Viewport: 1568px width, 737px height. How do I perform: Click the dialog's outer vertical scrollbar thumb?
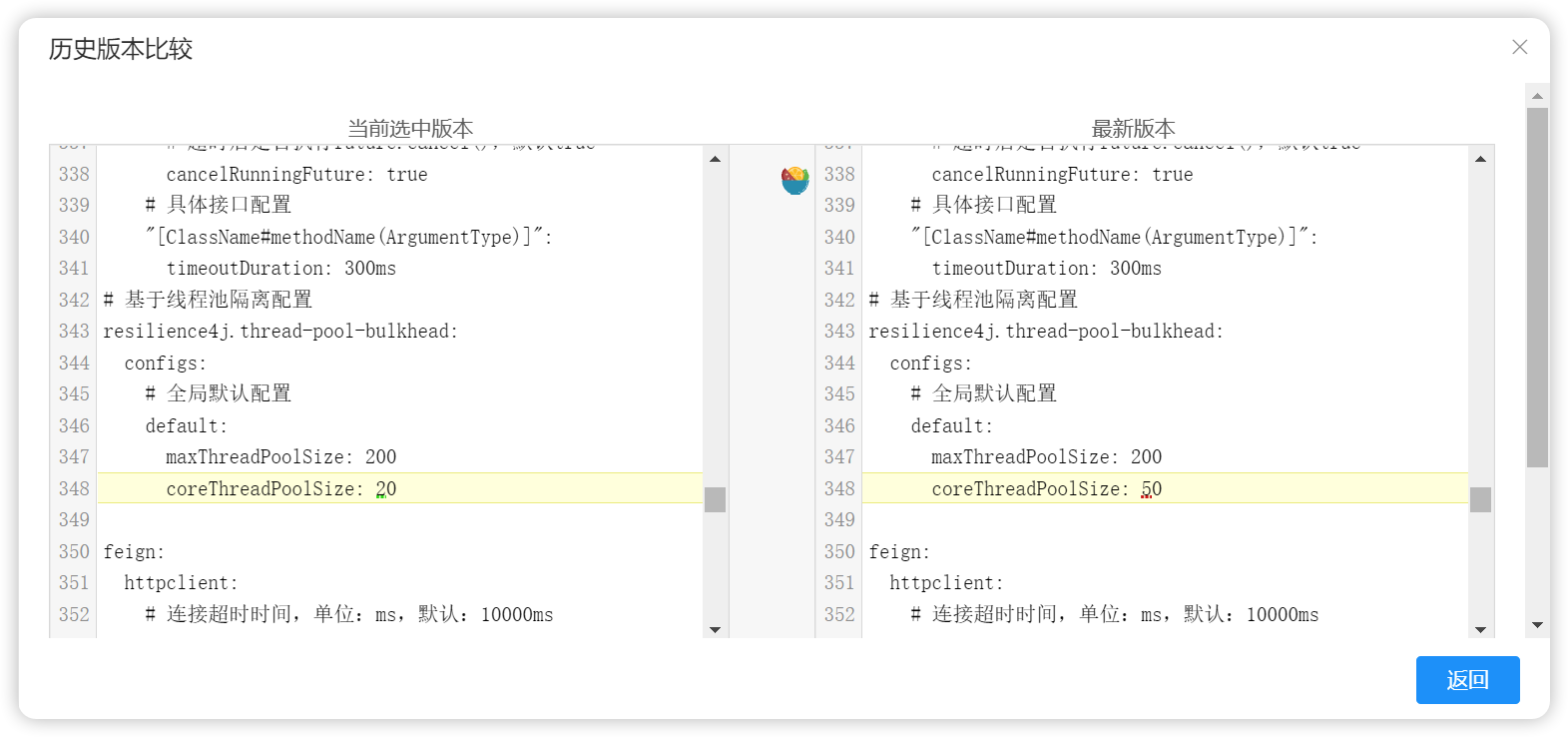click(1537, 287)
